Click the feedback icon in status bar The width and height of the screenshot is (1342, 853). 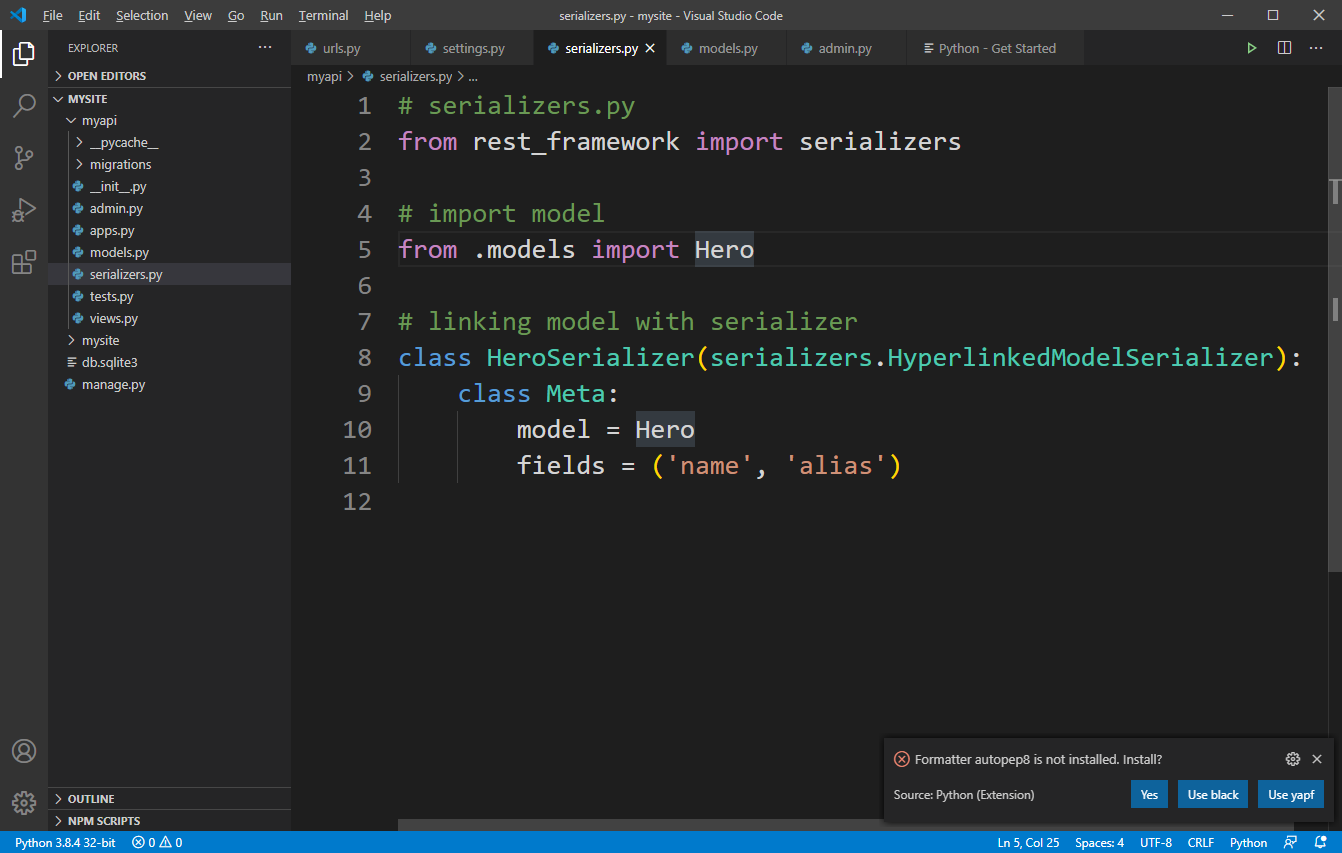(x=1291, y=843)
